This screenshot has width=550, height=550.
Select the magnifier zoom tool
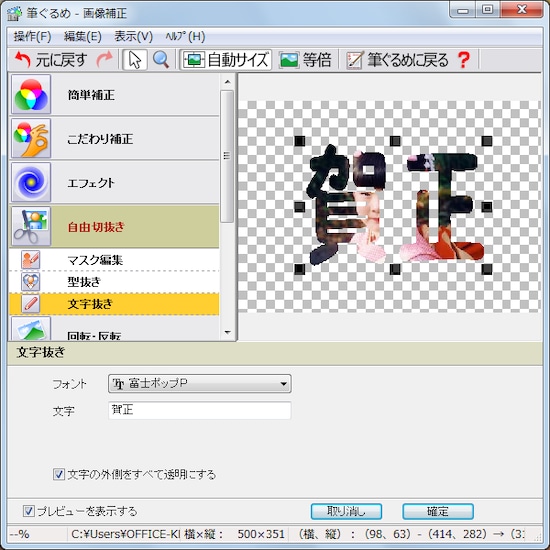161,60
